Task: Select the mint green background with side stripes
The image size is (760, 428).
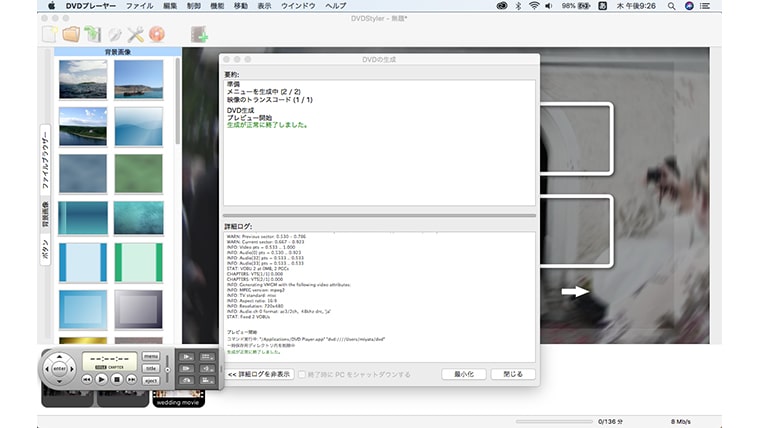Action: pos(139,263)
